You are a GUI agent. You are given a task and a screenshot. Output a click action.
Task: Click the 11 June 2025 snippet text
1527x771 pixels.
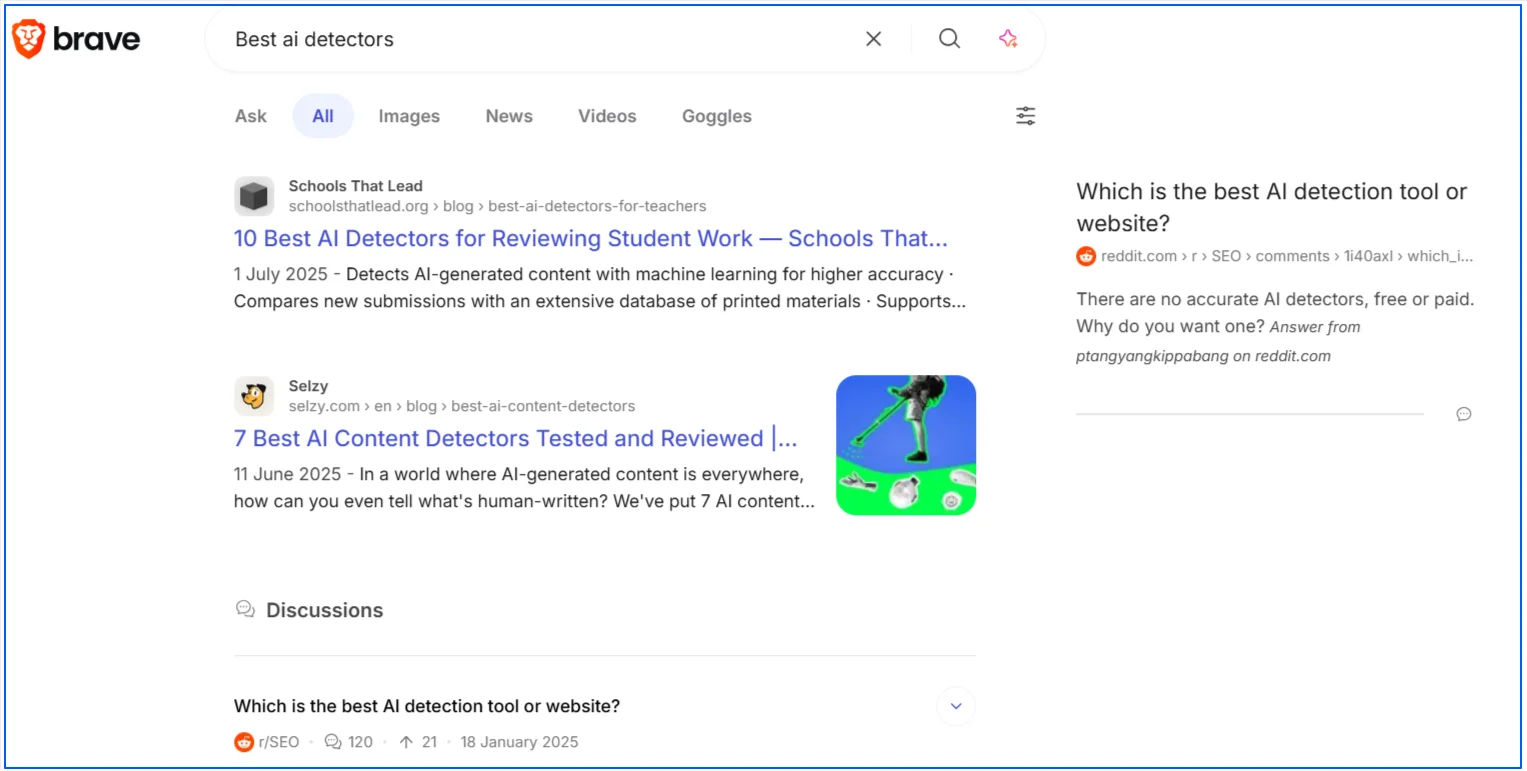(525, 488)
